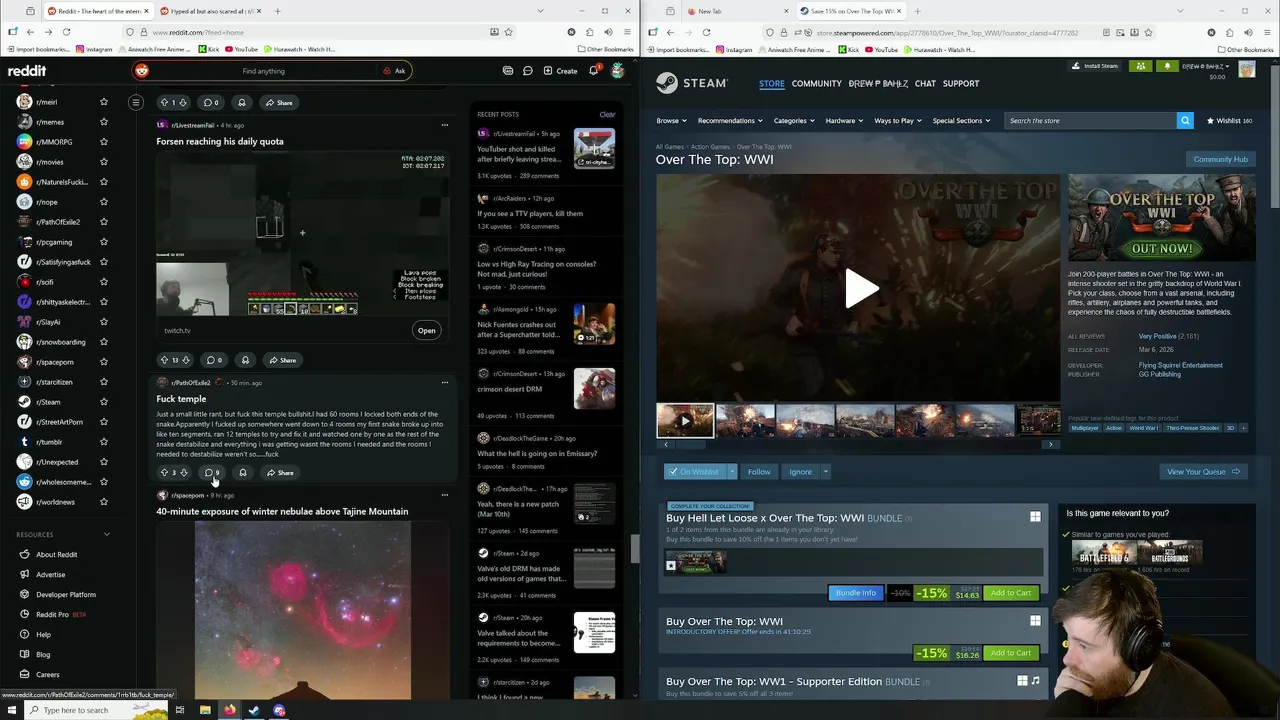Favorite r/movies with star toggle

[x=103, y=162]
